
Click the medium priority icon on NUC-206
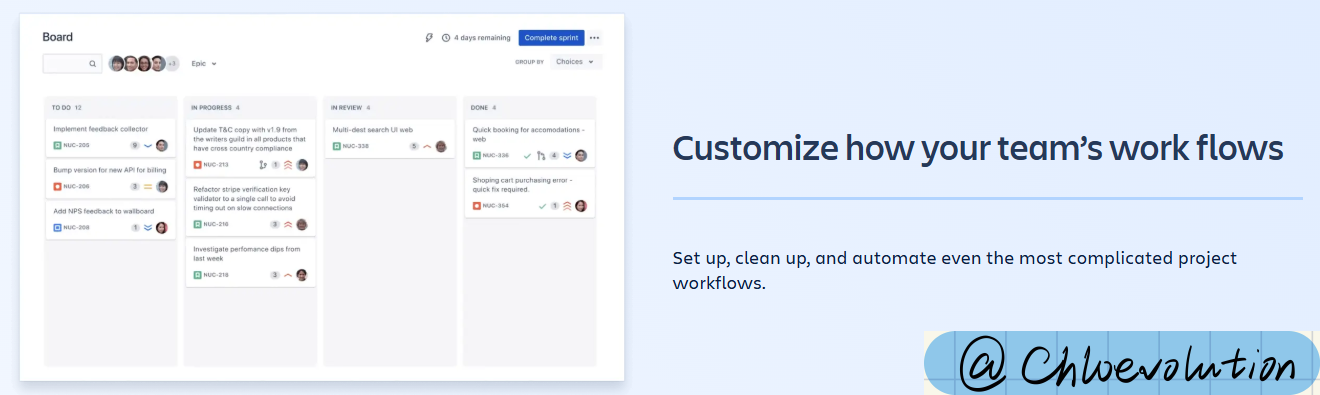click(148, 186)
